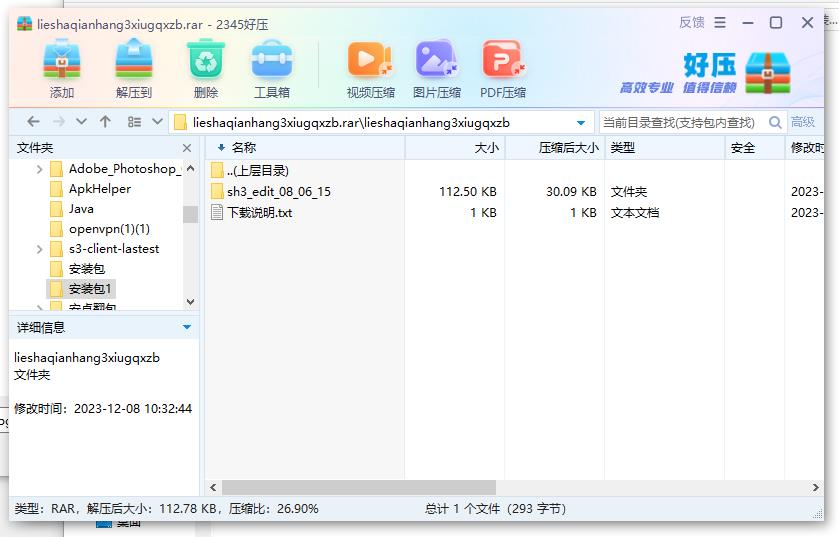Select 安装包 folder in the tree

pos(87,268)
